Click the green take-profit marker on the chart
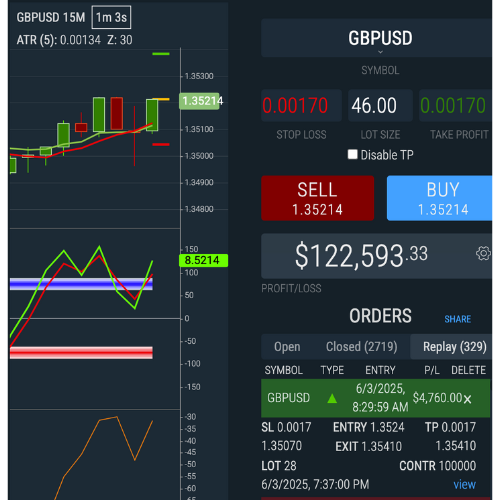Image resolution: width=500 pixels, height=500 pixels. 161,54
